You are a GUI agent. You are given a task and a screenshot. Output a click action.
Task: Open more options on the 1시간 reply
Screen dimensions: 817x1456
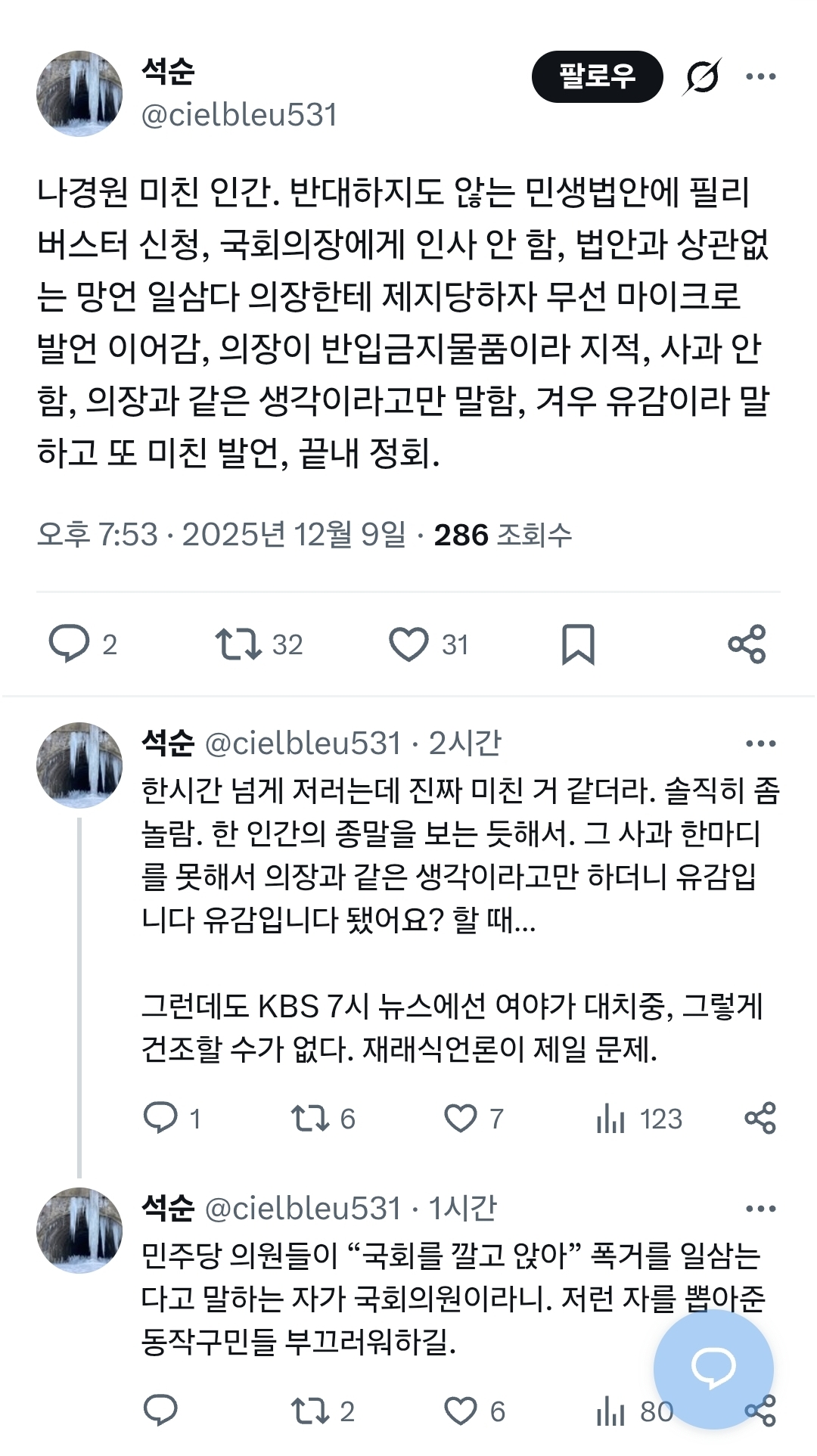tap(760, 1209)
